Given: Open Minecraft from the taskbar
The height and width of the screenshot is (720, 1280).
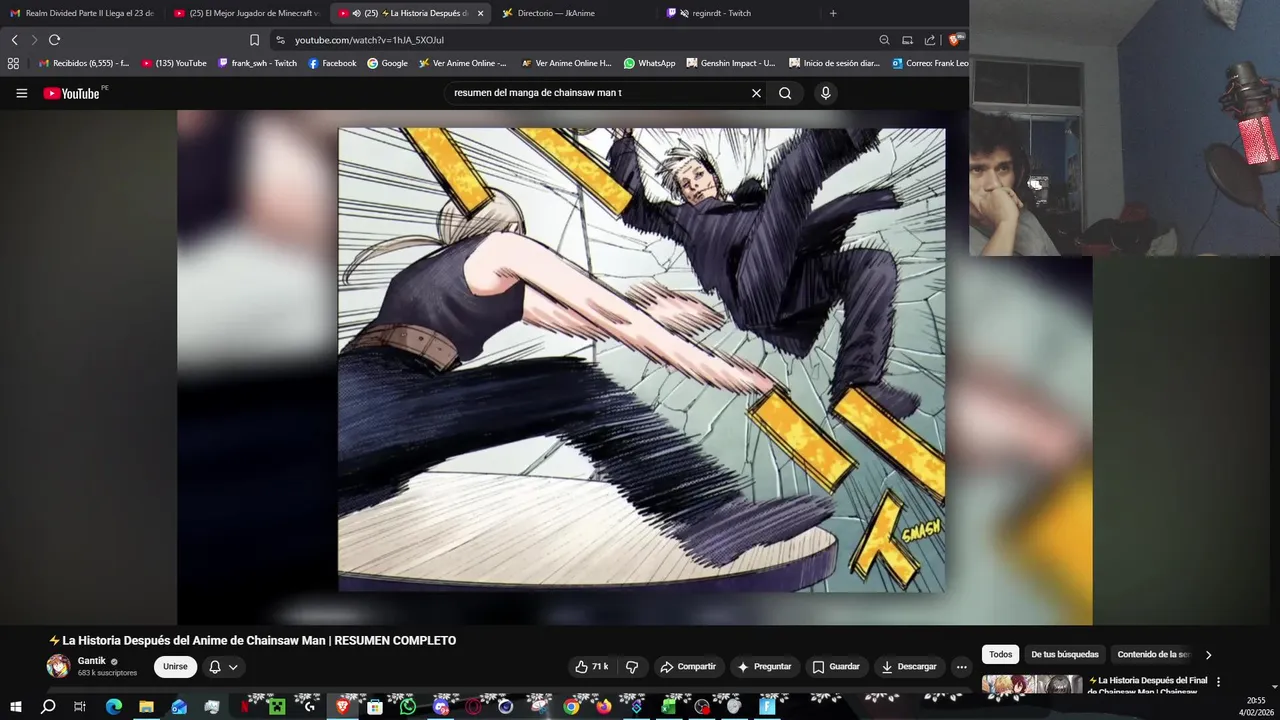Looking at the screenshot, I should point(277,706).
